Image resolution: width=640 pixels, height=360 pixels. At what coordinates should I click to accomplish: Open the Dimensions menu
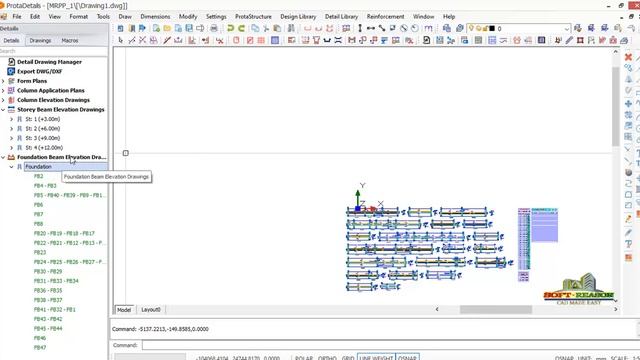coord(155,16)
